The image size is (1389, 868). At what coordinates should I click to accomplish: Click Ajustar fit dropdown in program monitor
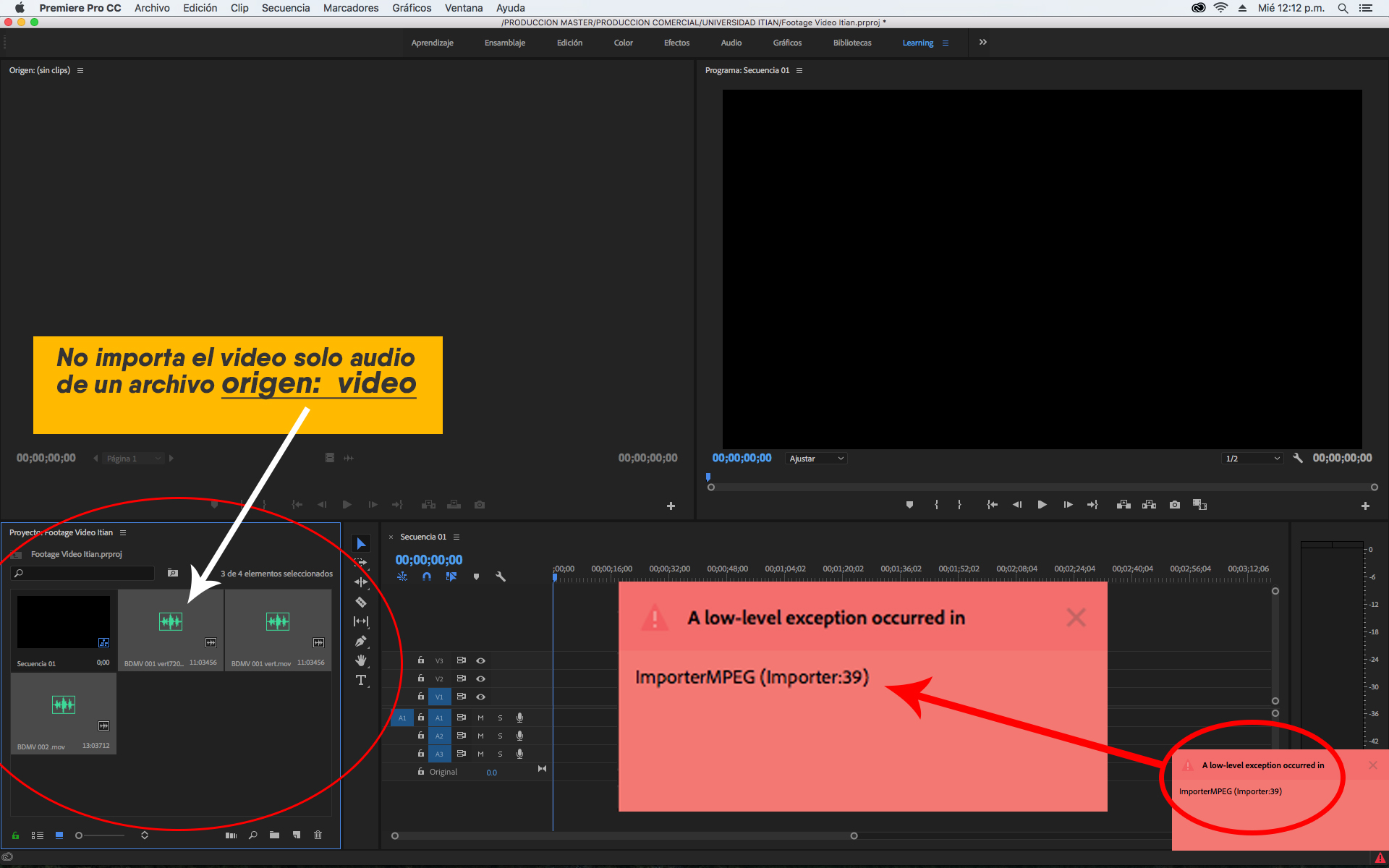(814, 458)
